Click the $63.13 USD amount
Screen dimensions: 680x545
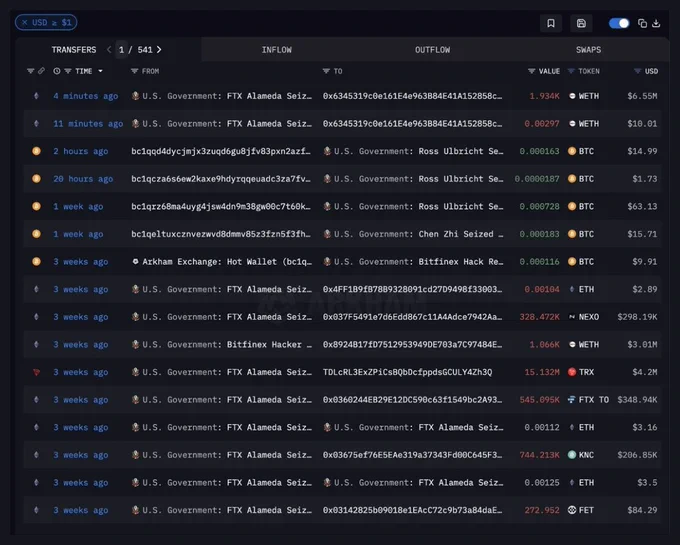coord(642,206)
